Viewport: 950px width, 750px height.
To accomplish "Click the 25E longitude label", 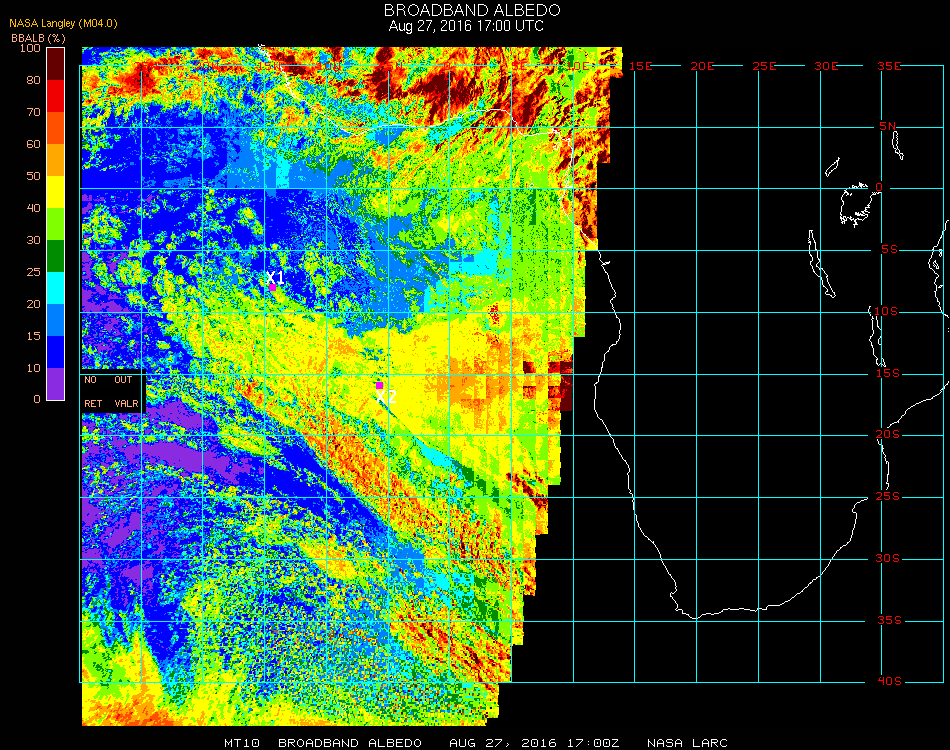I will tap(764, 66).
